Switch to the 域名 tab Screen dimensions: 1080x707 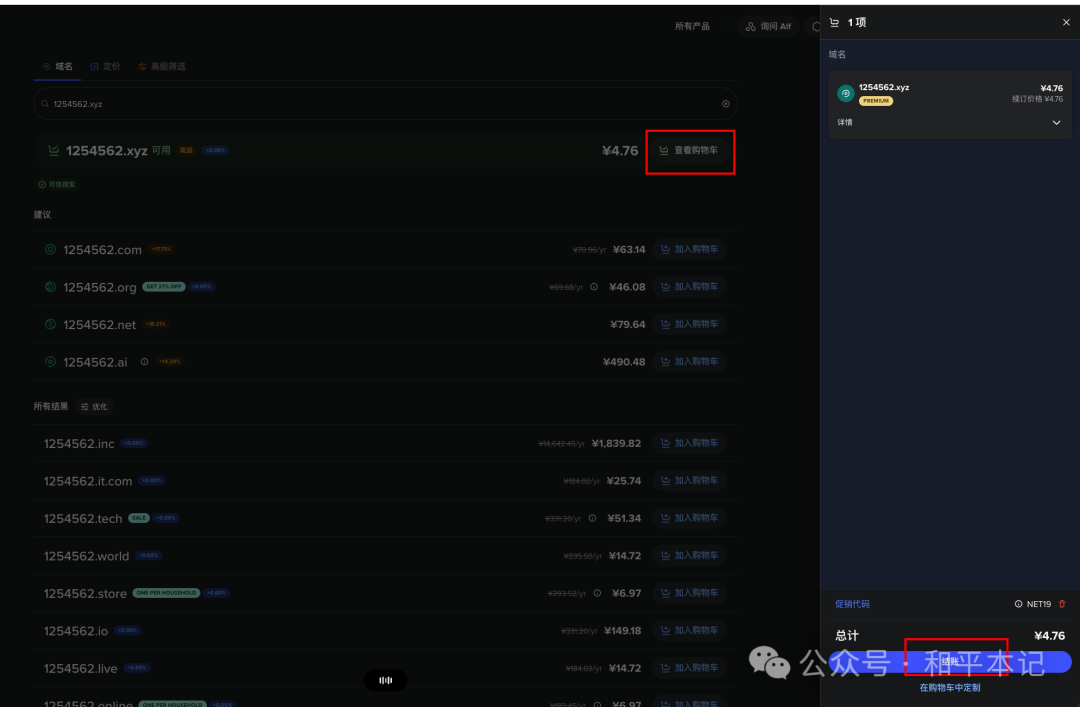(x=58, y=66)
